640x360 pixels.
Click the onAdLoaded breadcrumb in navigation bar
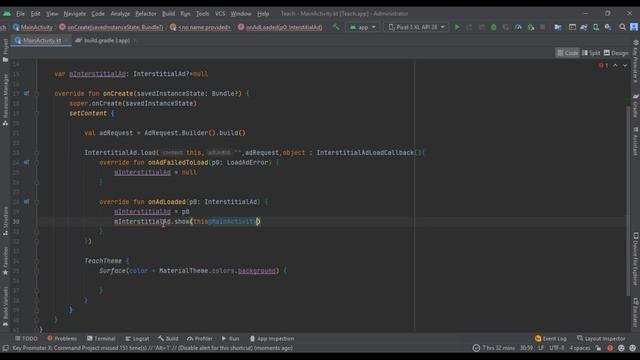click(281, 27)
